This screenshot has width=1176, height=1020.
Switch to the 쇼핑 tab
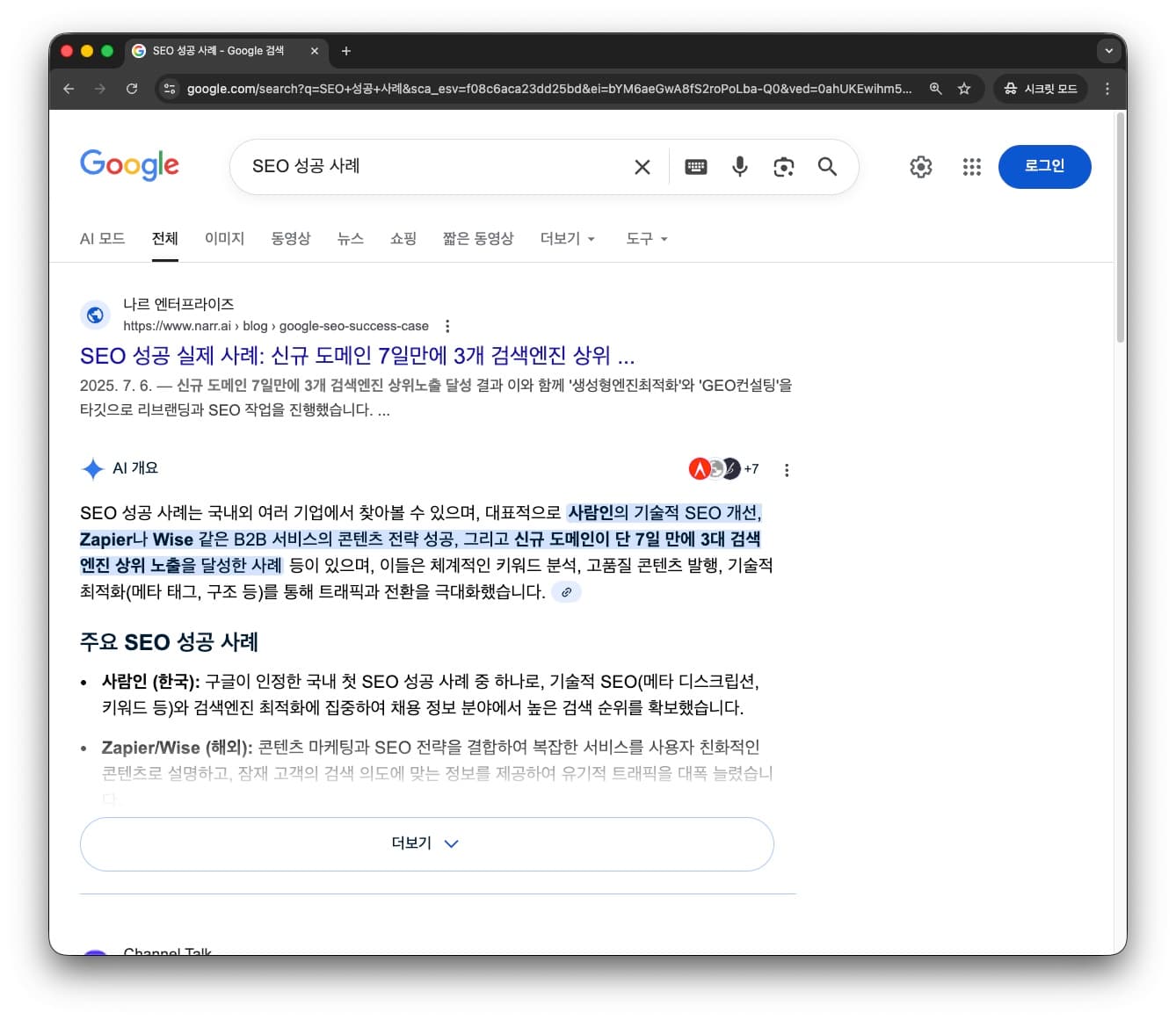click(403, 238)
